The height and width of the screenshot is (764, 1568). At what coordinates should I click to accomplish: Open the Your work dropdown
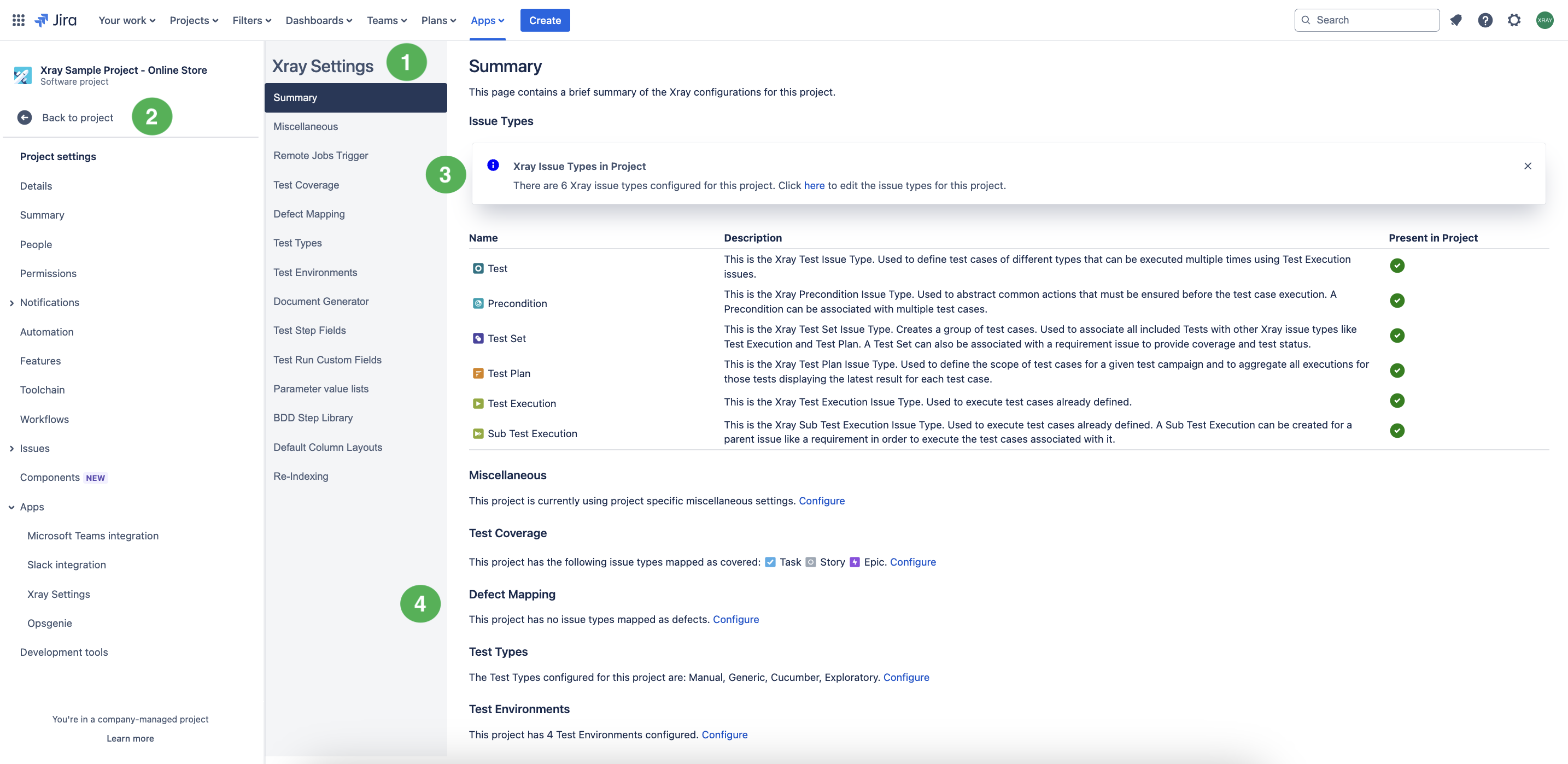click(127, 20)
